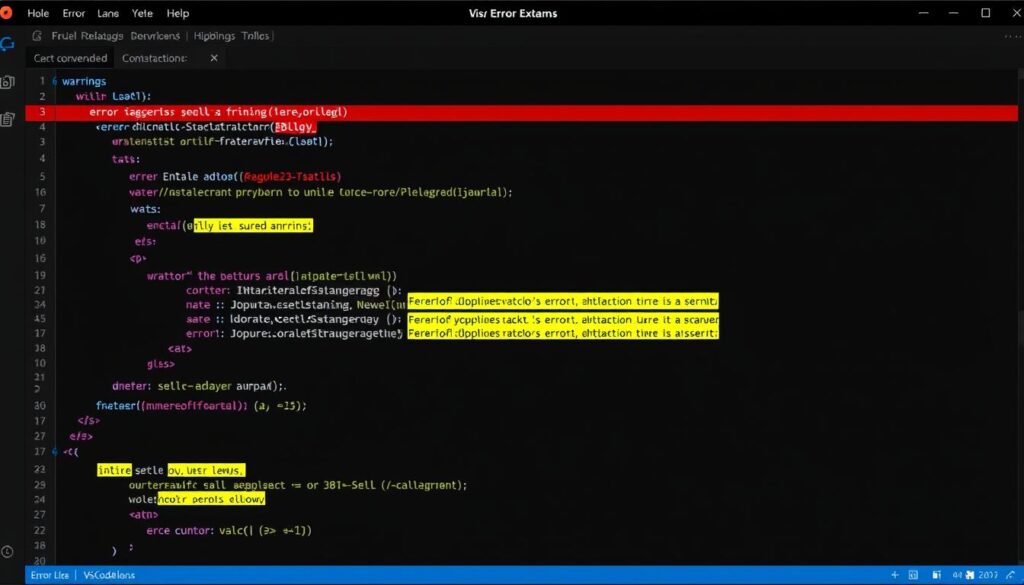The image size is (1024, 585).
Task: Click the 'Hipbings' breadcrumb segment
Action: pos(214,36)
